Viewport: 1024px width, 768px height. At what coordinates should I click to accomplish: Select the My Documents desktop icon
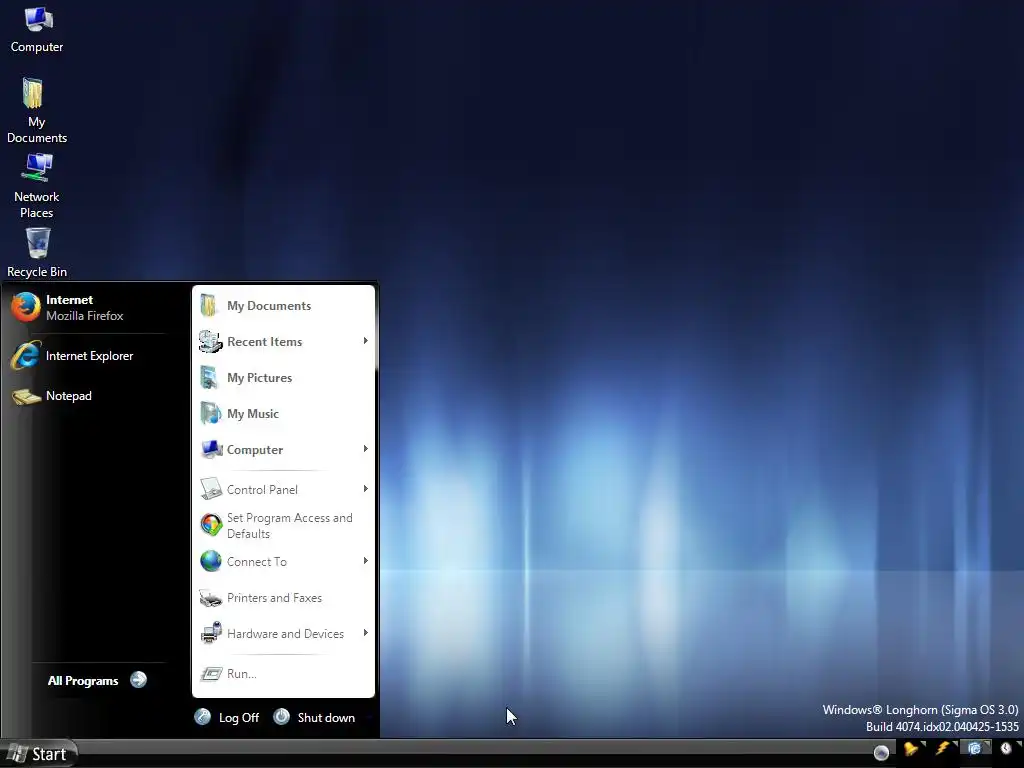click(x=37, y=110)
